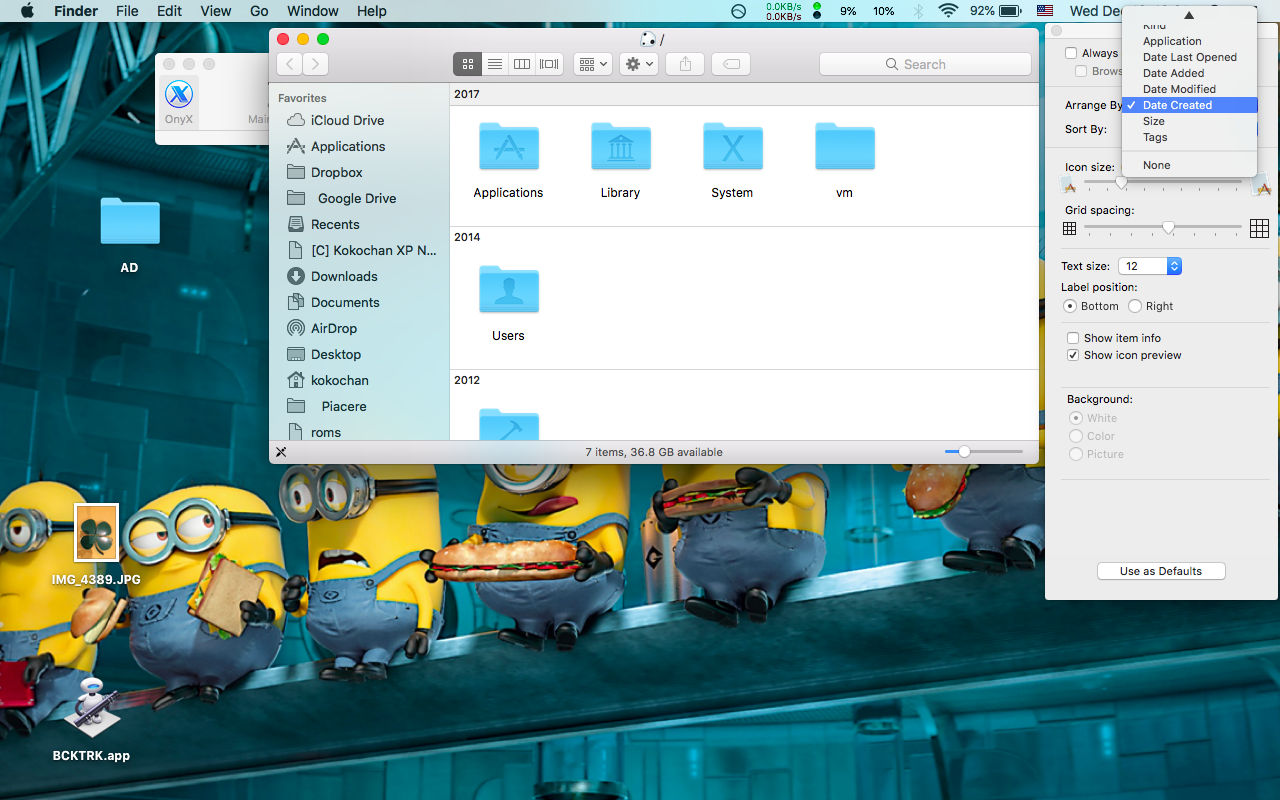Toggle Show icon preview checkbox

(1073, 355)
